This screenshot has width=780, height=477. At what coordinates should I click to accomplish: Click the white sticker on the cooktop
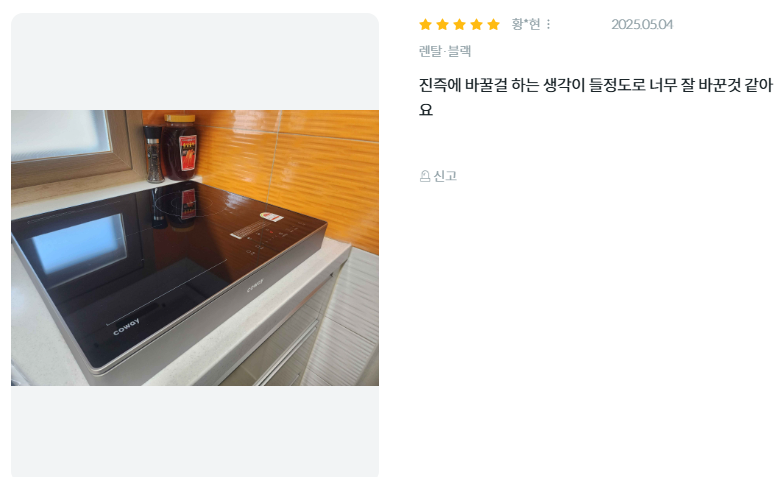click(272, 216)
